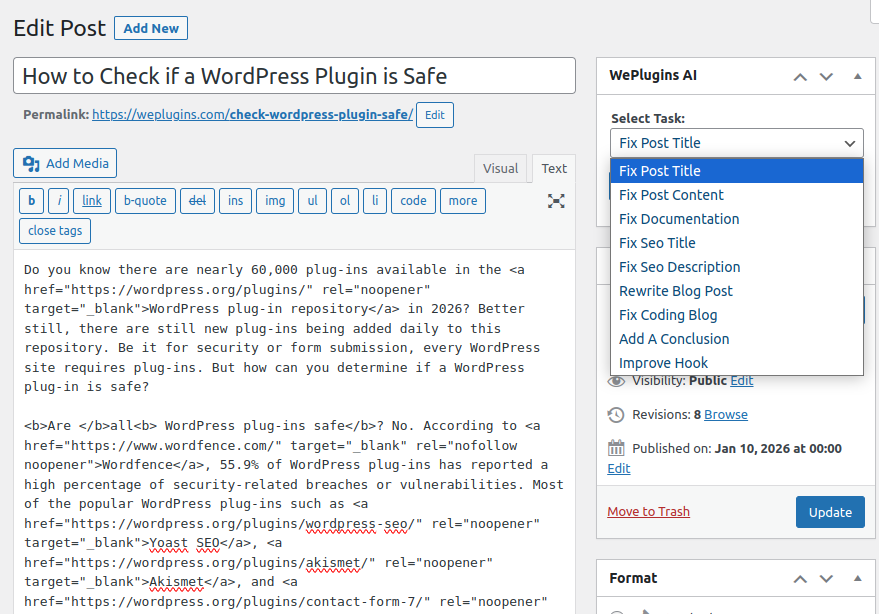The height and width of the screenshot is (614, 879).
Task: Open the Select Task dropdown
Action: 736,143
